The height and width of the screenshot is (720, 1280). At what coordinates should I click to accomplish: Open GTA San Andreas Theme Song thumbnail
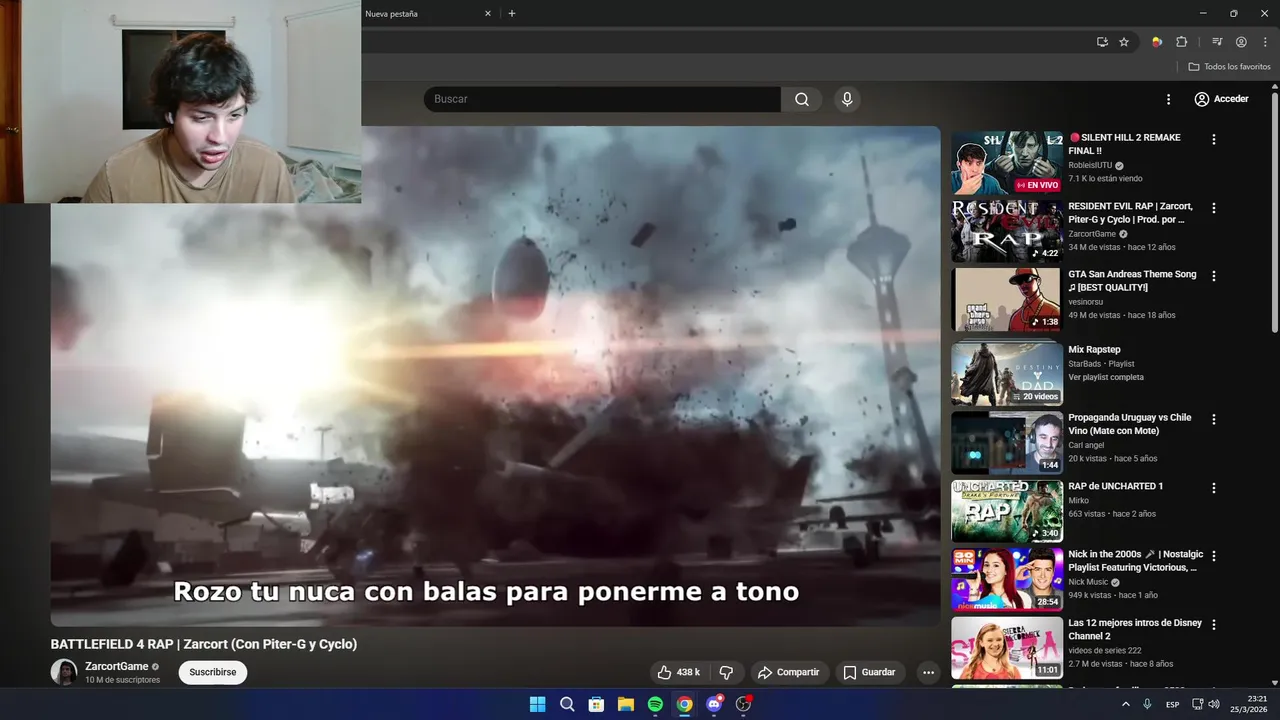1007,299
